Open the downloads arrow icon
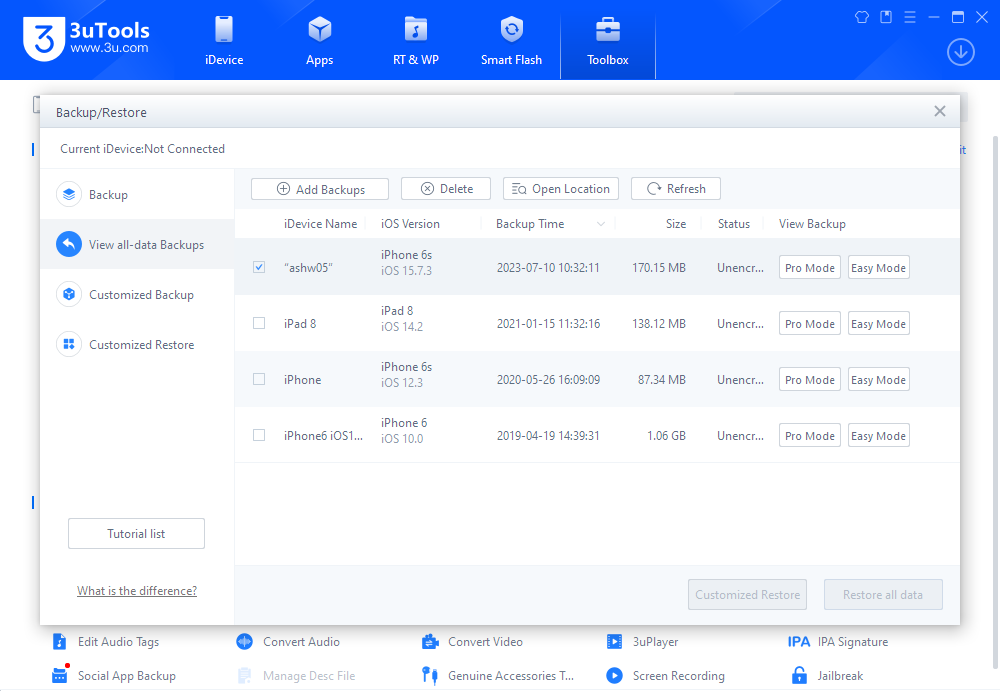This screenshot has height=691, width=1000. point(960,52)
